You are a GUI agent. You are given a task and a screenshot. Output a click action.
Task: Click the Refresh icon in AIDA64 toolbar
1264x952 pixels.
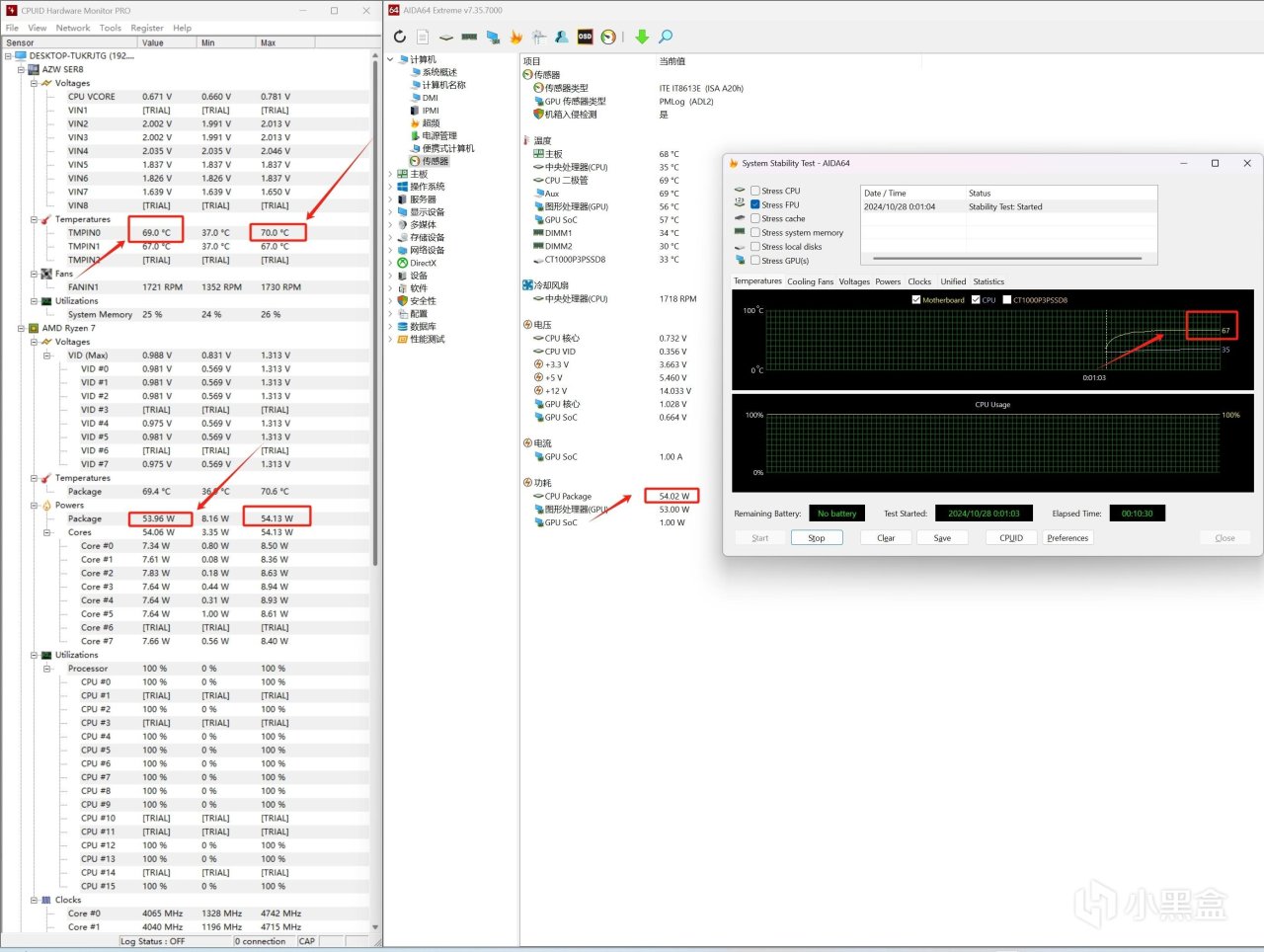[399, 37]
